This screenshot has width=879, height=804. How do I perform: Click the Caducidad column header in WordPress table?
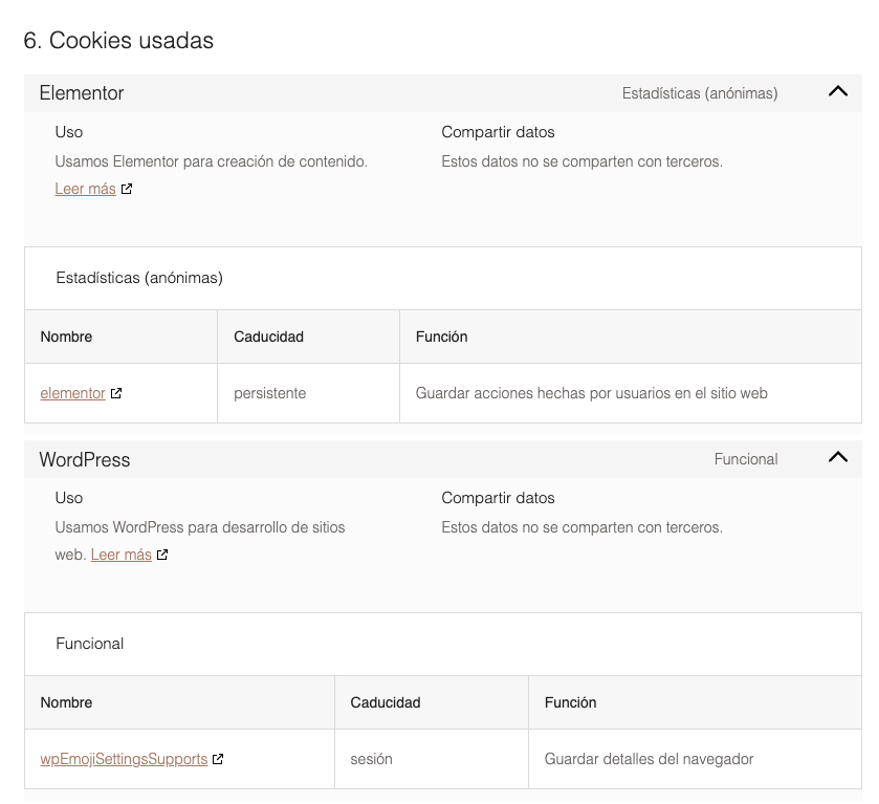pos(385,703)
